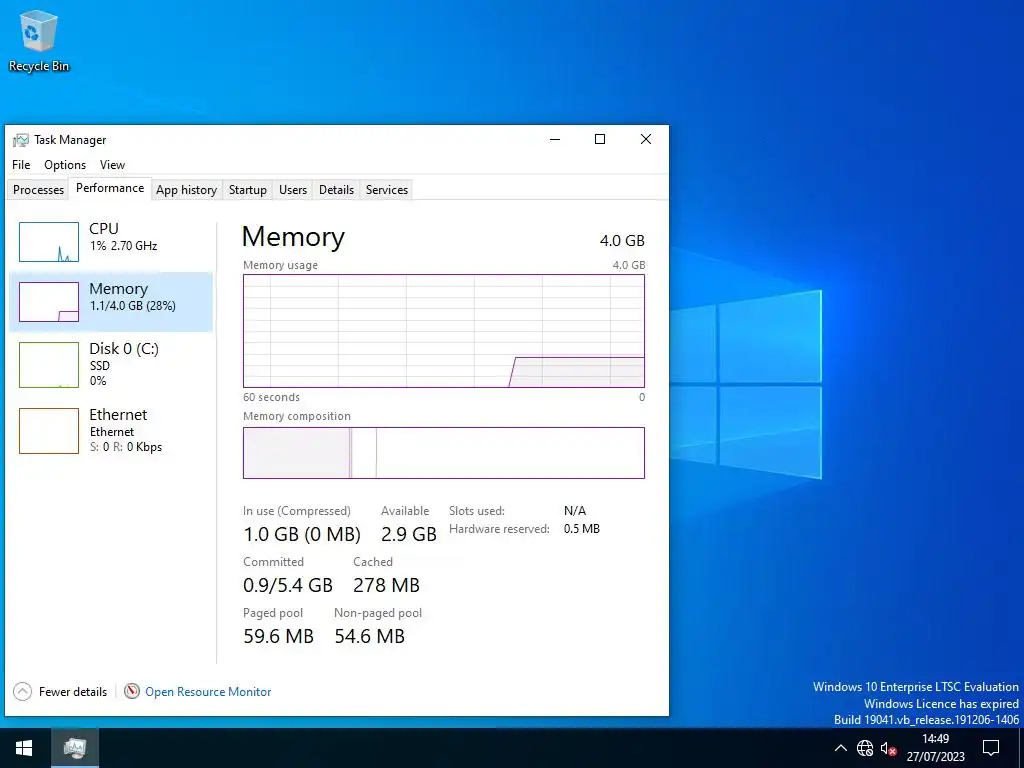Screen dimensions: 1024x768
Task: Open the View menu
Action: click(112, 165)
